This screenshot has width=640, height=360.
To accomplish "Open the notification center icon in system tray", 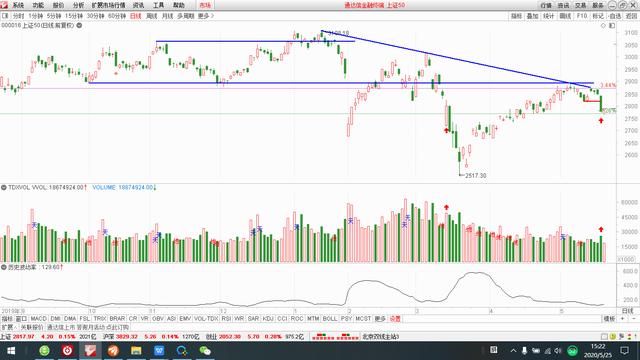I will (x=624, y=351).
